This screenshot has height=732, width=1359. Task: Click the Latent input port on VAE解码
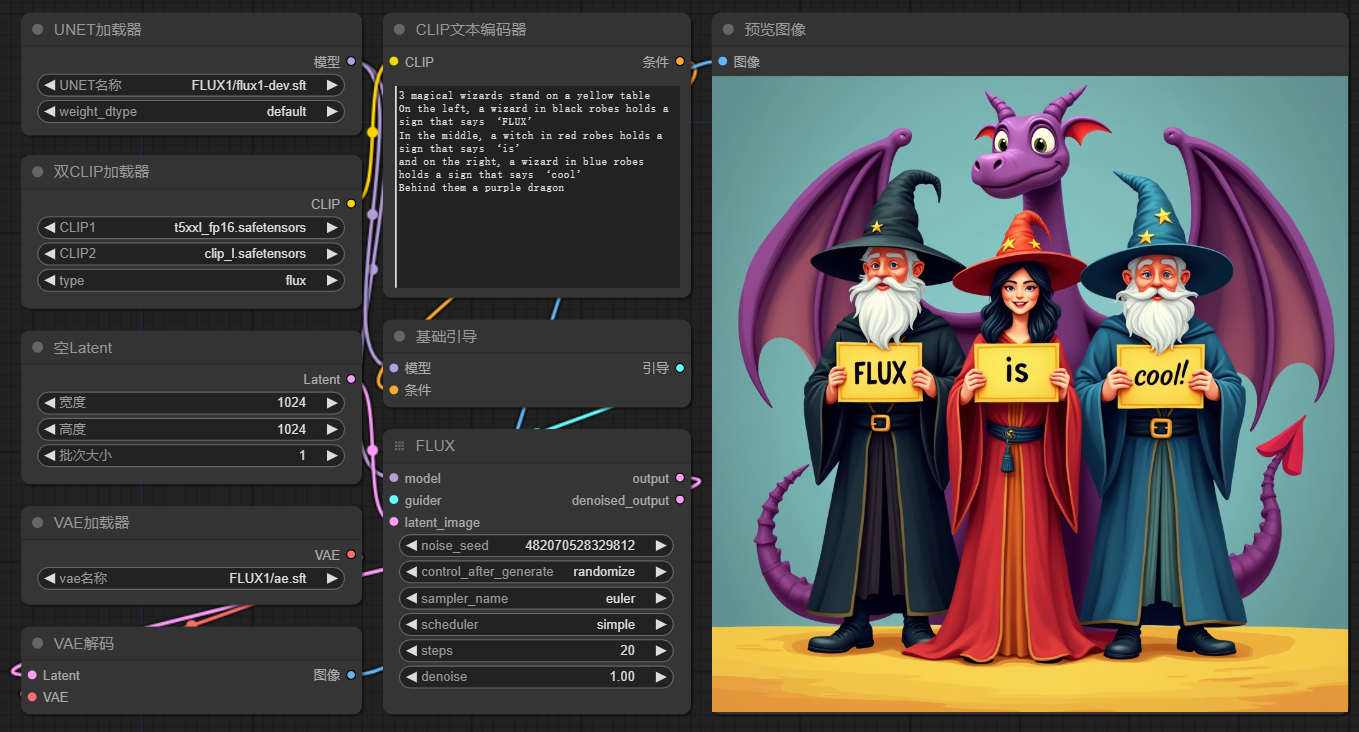(x=32, y=676)
